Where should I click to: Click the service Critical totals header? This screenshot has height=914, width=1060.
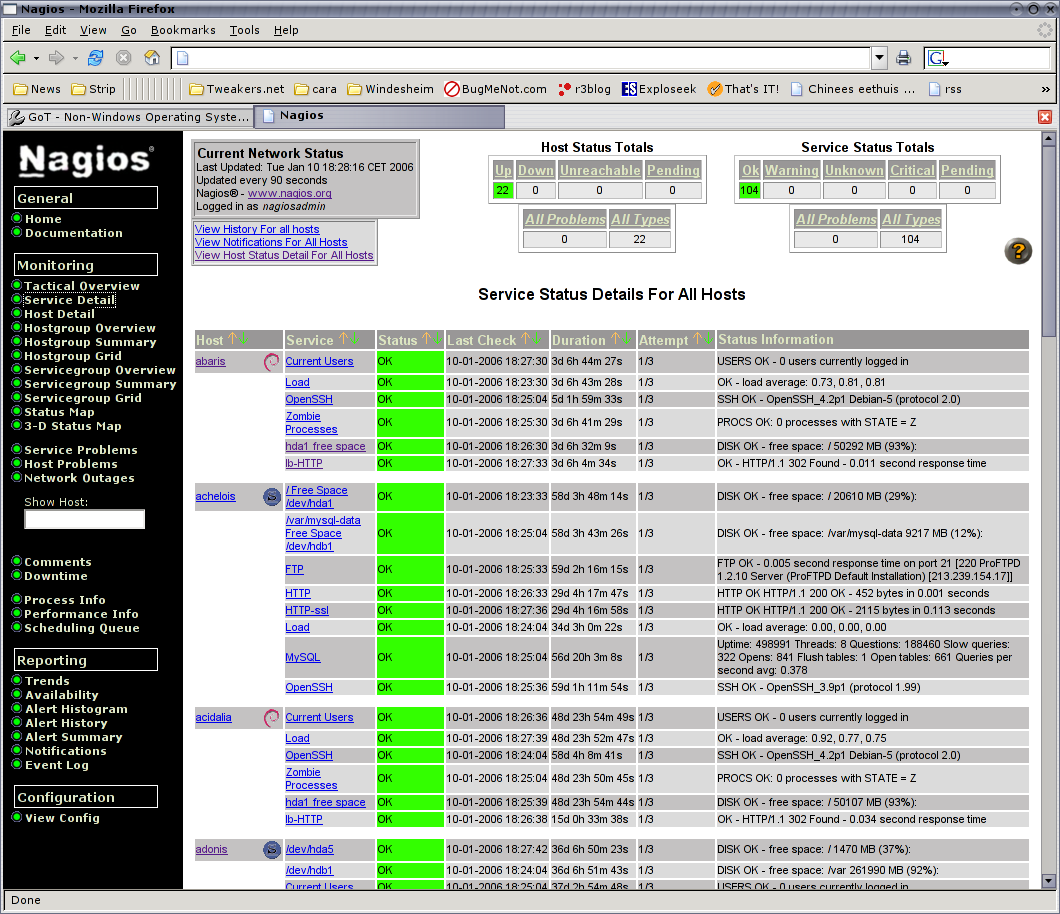point(912,170)
